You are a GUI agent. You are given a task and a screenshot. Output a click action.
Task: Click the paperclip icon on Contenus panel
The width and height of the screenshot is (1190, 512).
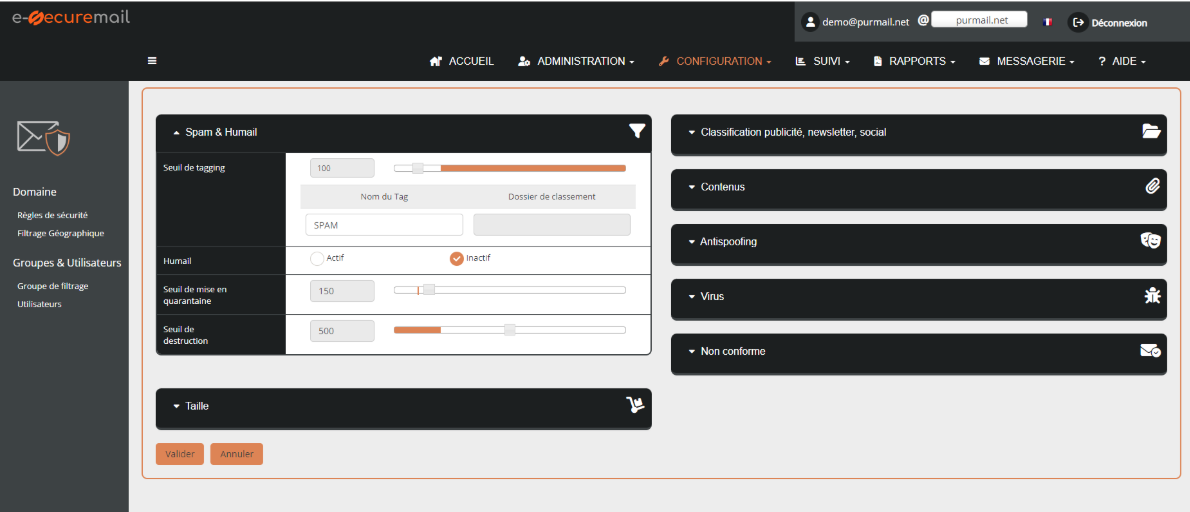(1152, 186)
